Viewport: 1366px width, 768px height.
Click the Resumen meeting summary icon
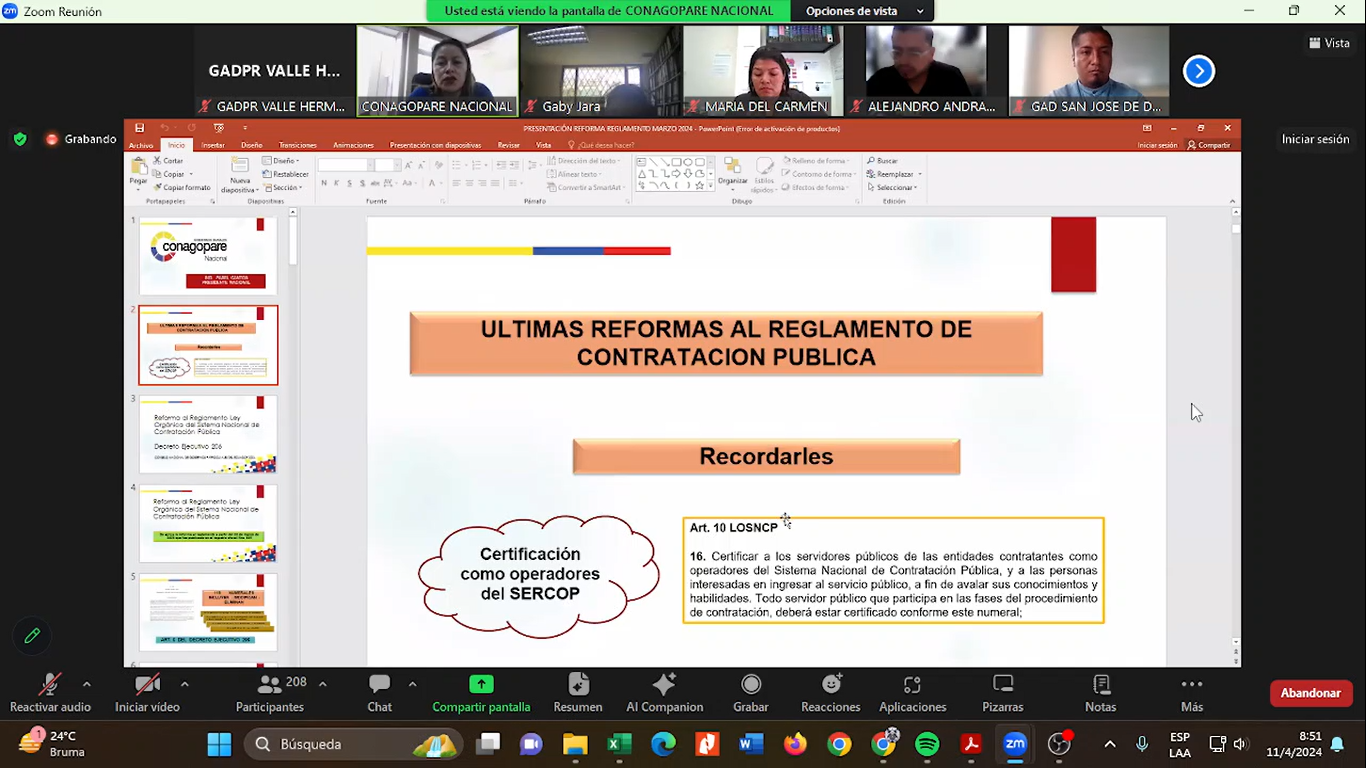pyautogui.click(x=578, y=685)
